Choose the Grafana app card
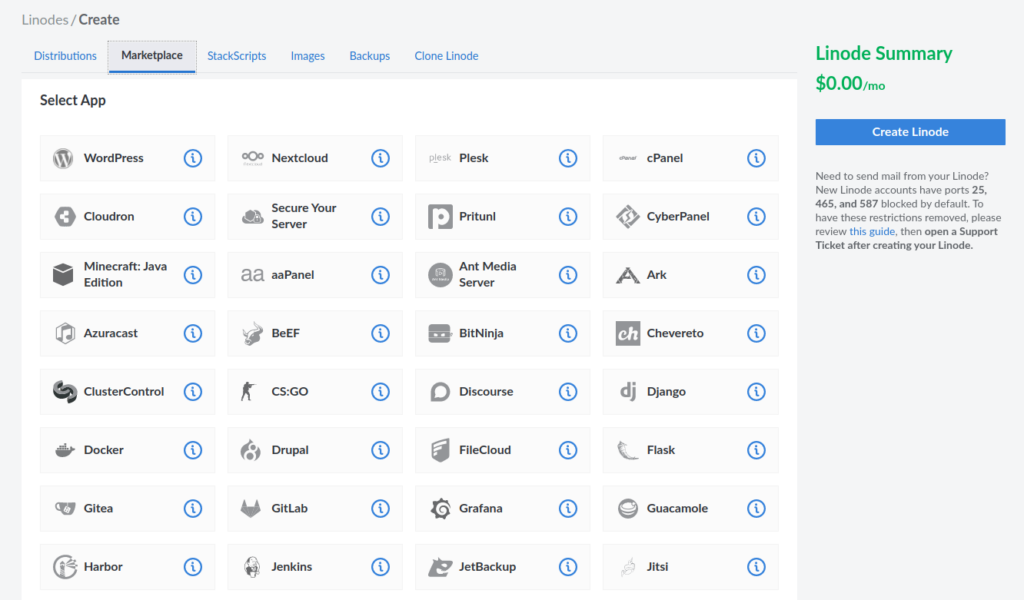The height and width of the screenshot is (600, 1024). pos(502,508)
